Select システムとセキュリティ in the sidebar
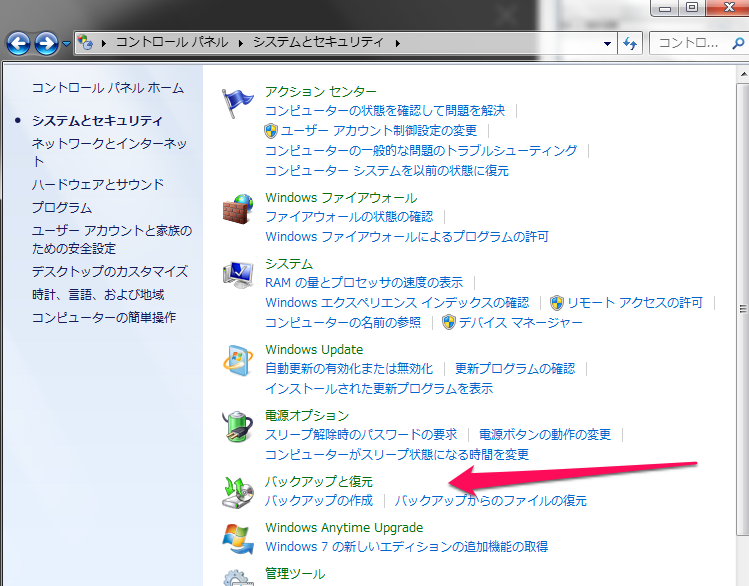 (x=97, y=121)
